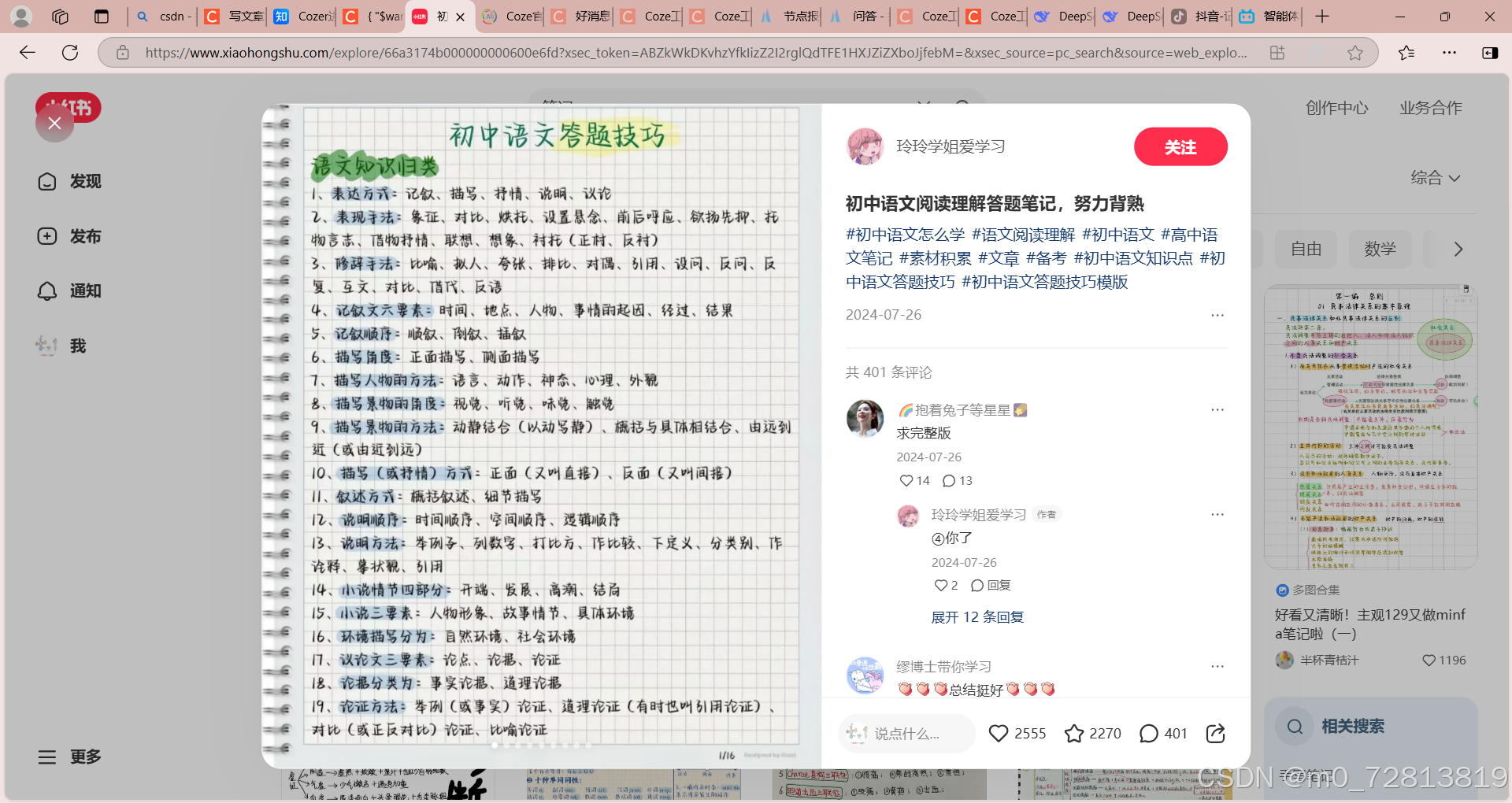Screen dimensions: 1512x803
Task: Like 抱着兔子等星星's comment heart
Action: [907, 480]
